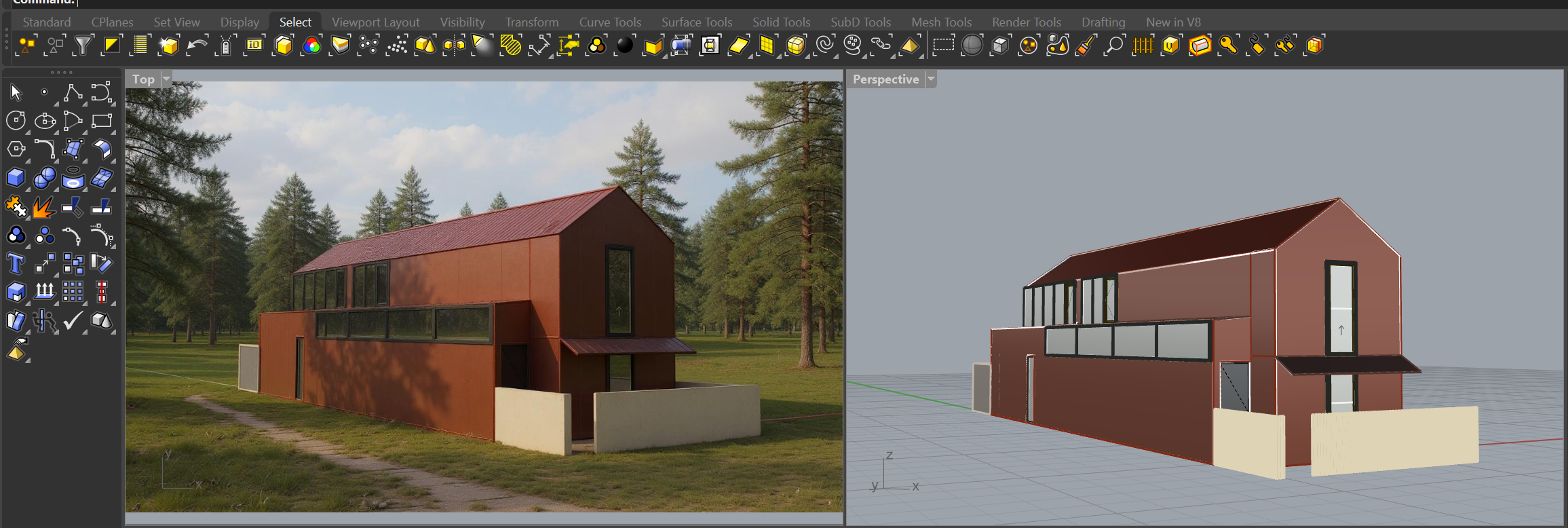Open the Render Tools tab

pos(1026,22)
